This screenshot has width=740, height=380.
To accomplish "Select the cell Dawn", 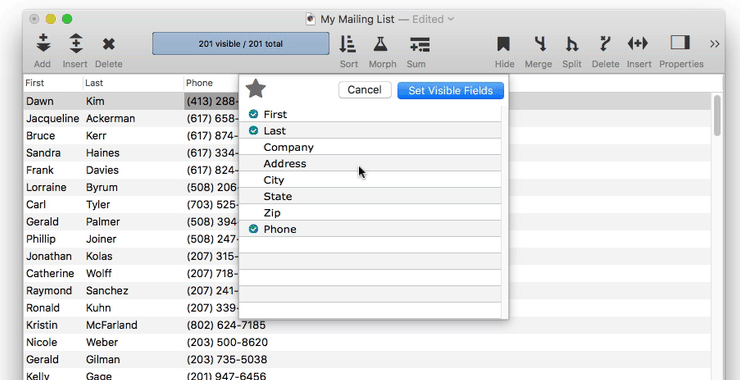I will click(40, 101).
